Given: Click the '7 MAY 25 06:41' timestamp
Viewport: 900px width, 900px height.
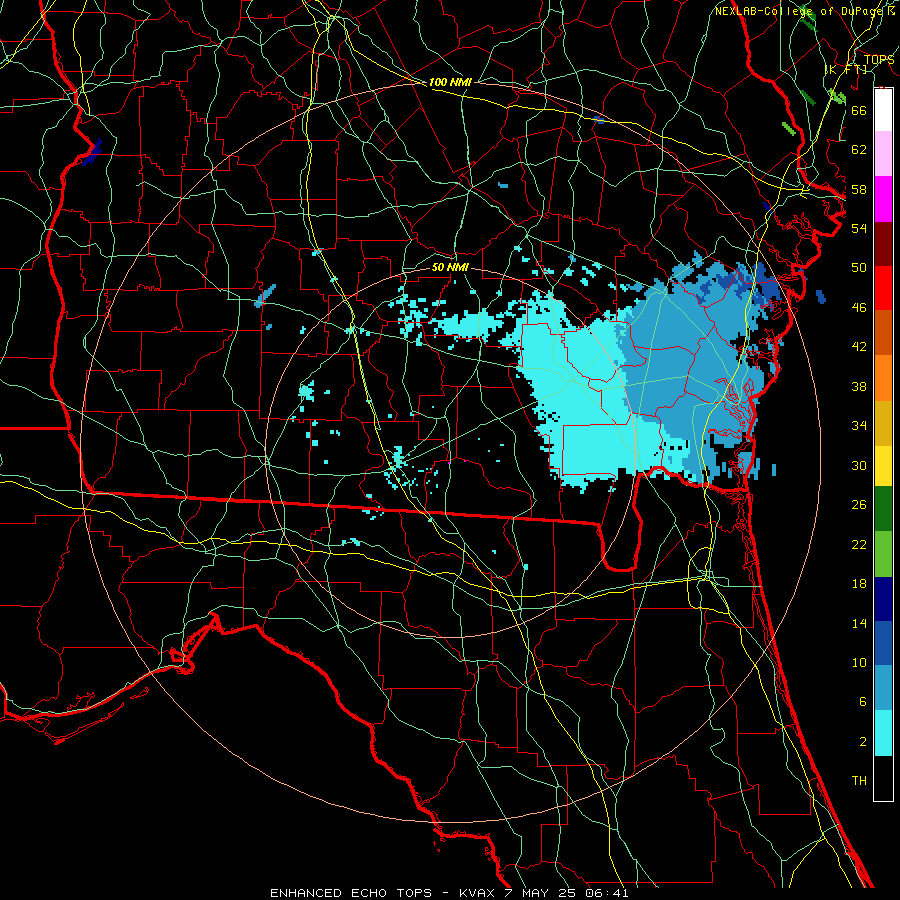Looking at the screenshot, I should pyautogui.click(x=566, y=893).
